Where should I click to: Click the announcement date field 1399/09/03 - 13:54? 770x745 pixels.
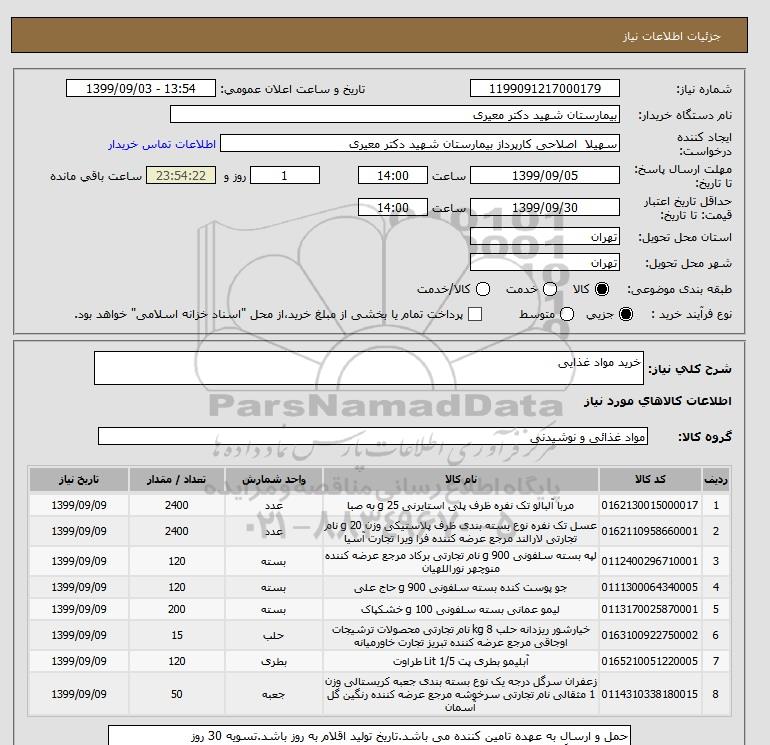point(141,88)
